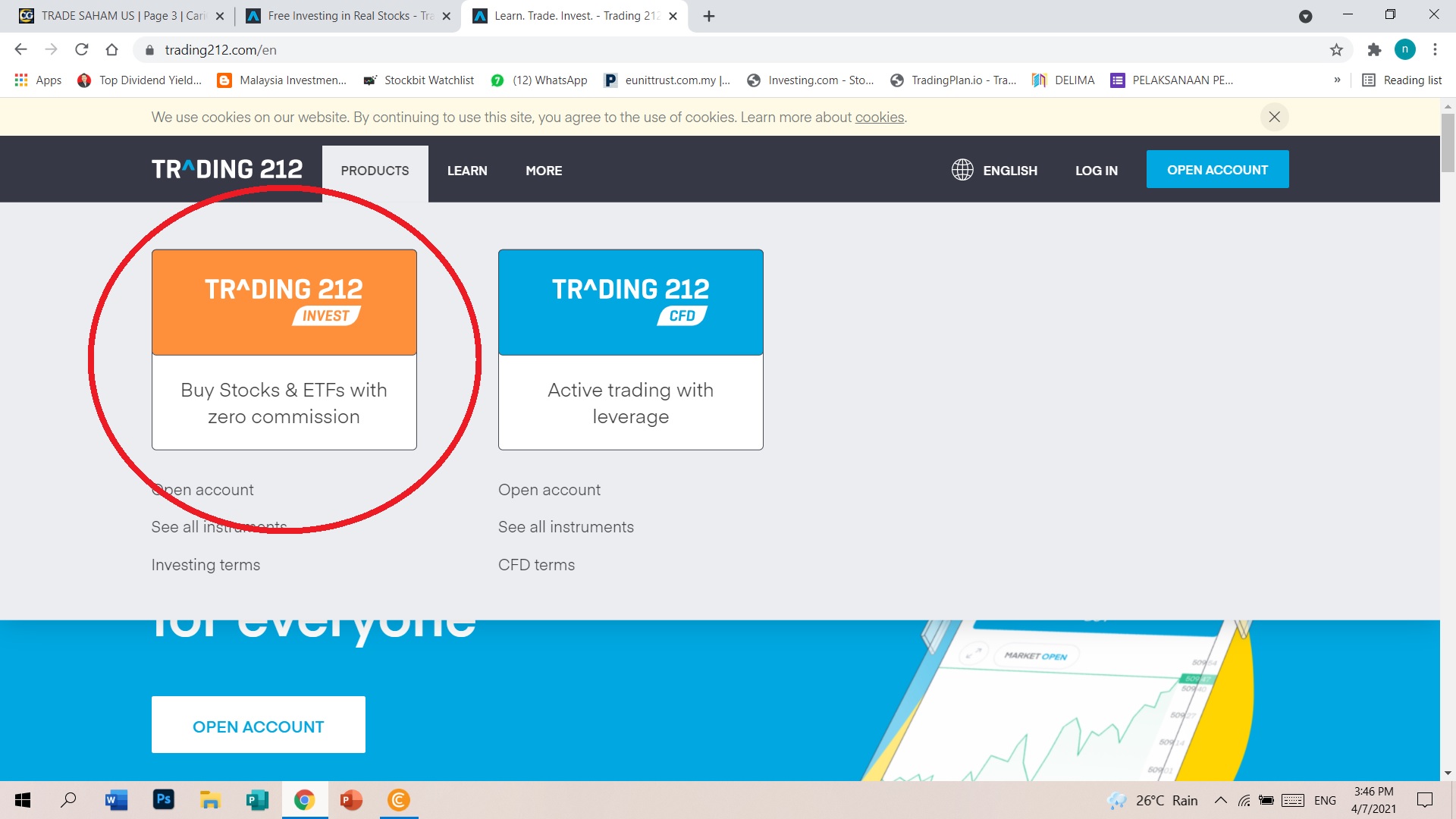This screenshot has width=1456, height=819.
Task: Switch to the TRADE SAHAM US tab
Action: 122,16
